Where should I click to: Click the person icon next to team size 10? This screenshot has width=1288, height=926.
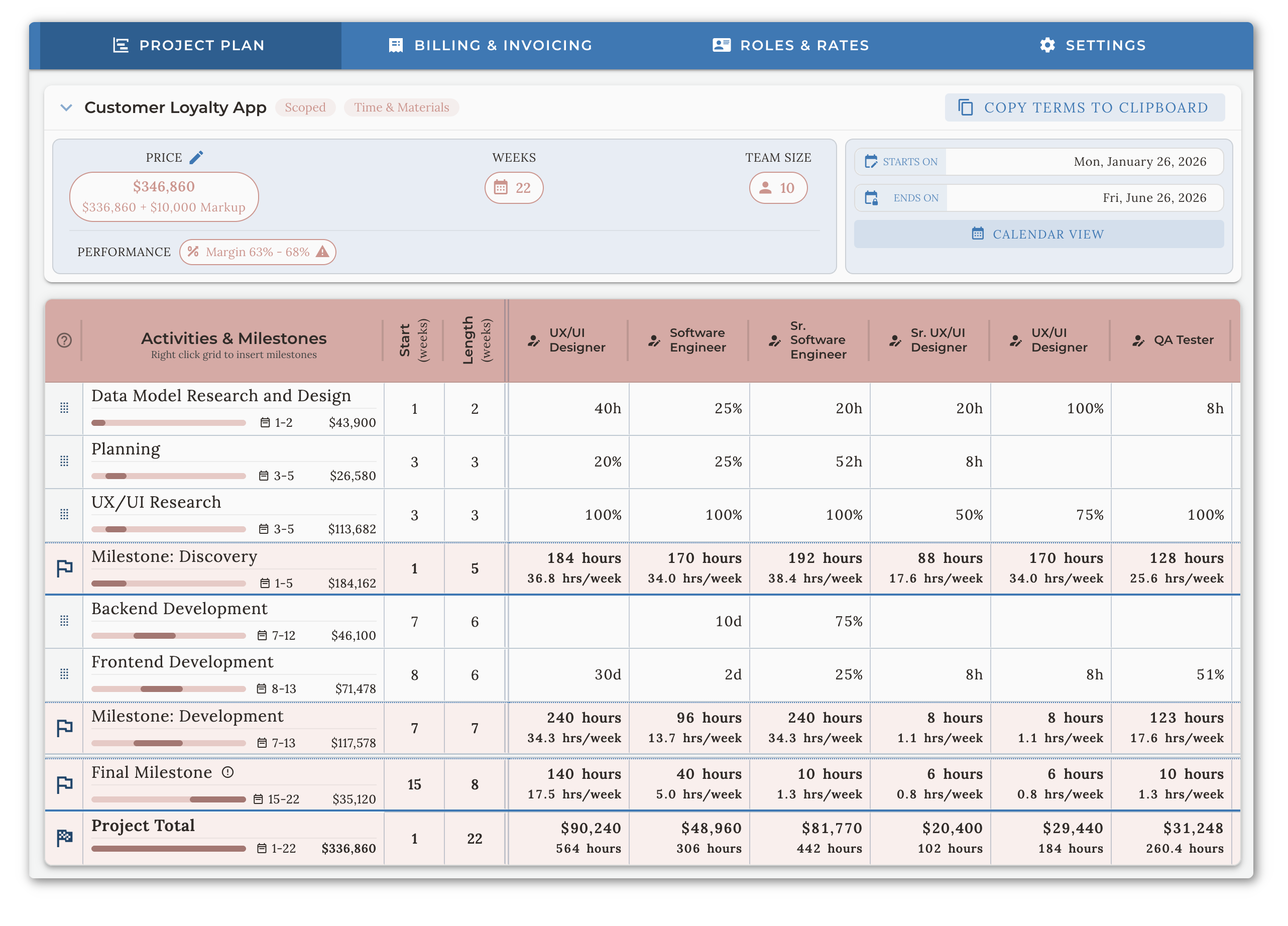click(x=766, y=187)
